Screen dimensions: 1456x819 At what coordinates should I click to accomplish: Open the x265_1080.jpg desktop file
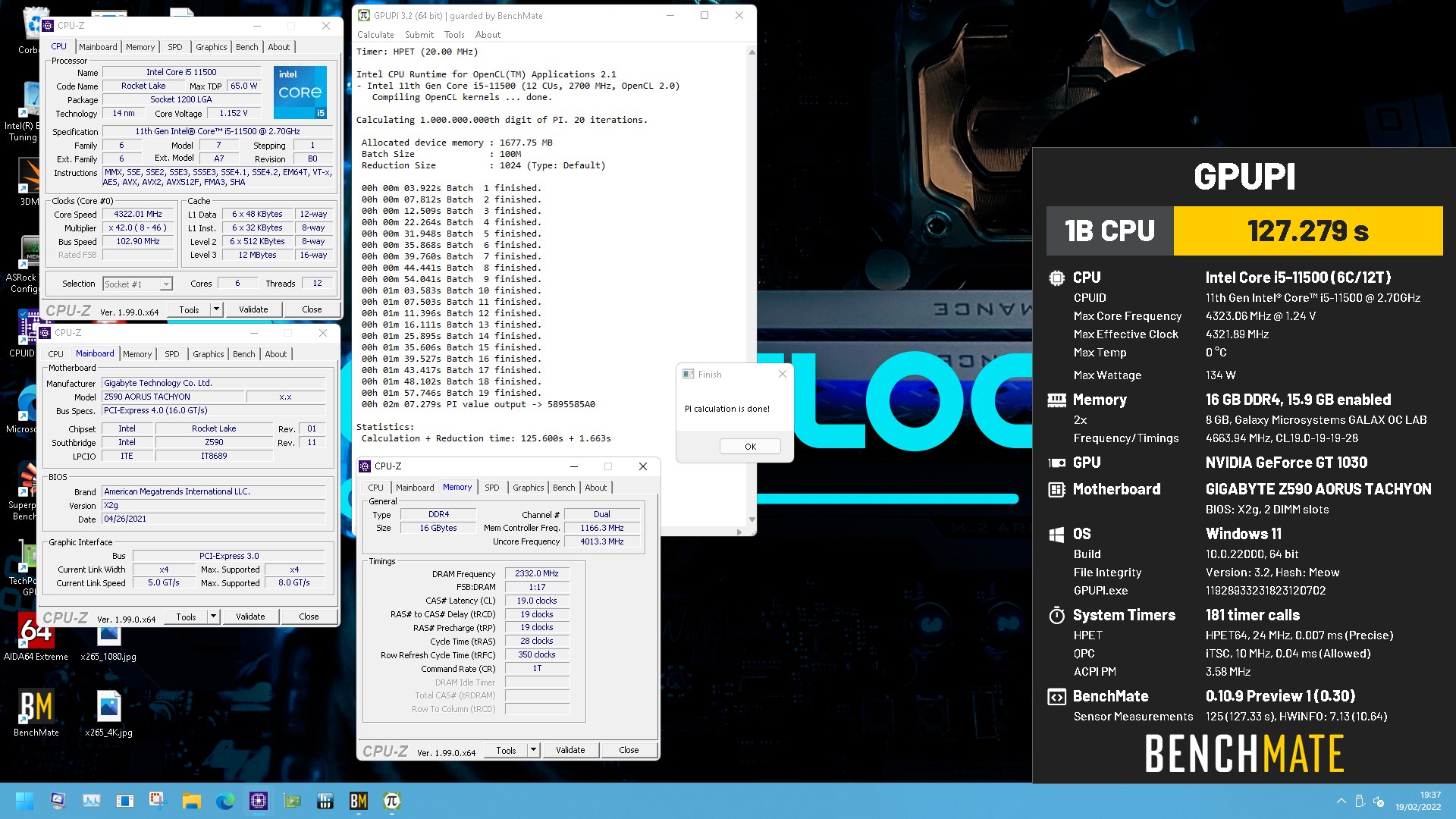(x=108, y=643)
